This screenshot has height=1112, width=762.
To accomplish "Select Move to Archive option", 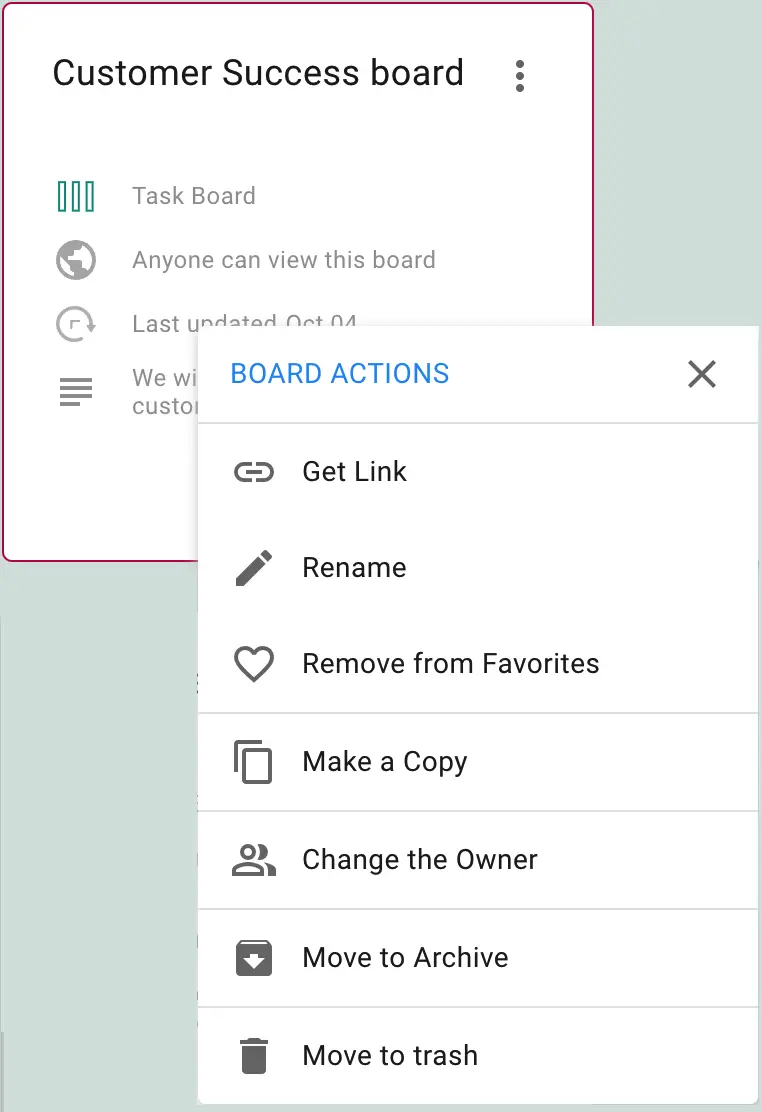I will click(x=478, y=957).
